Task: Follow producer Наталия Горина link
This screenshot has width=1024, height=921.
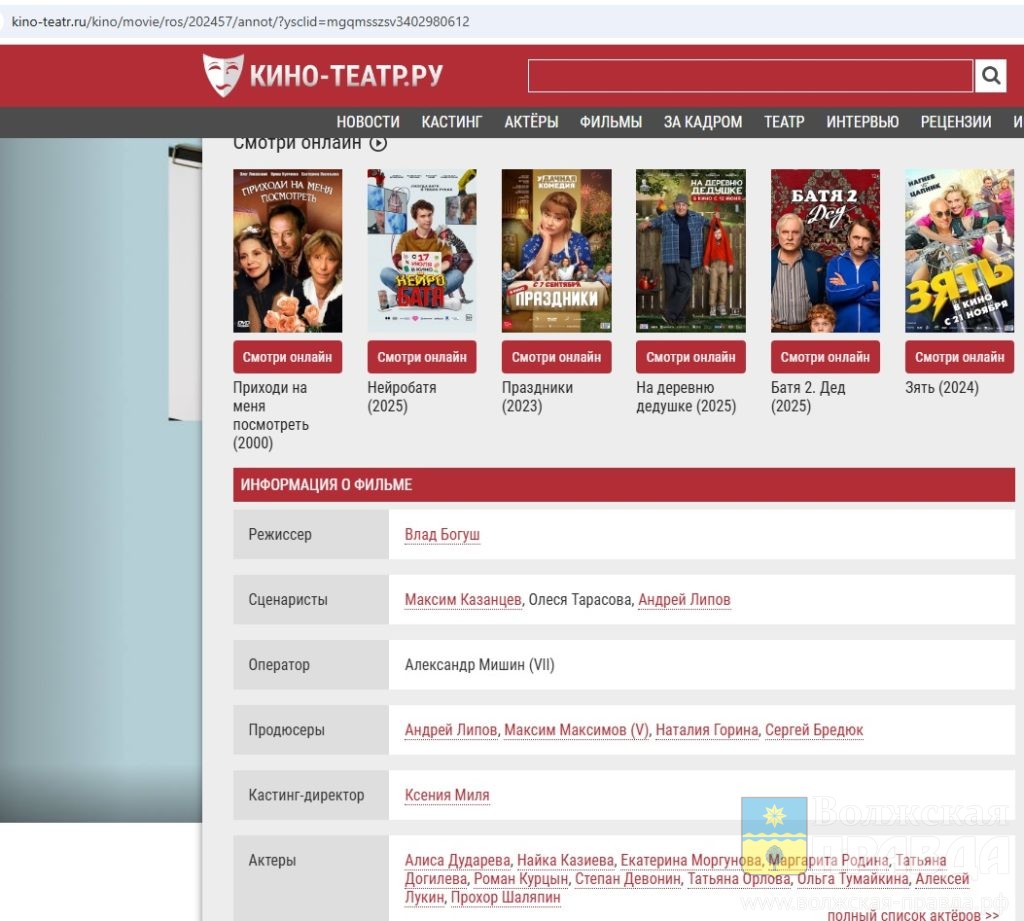Action: click(706, 730)
